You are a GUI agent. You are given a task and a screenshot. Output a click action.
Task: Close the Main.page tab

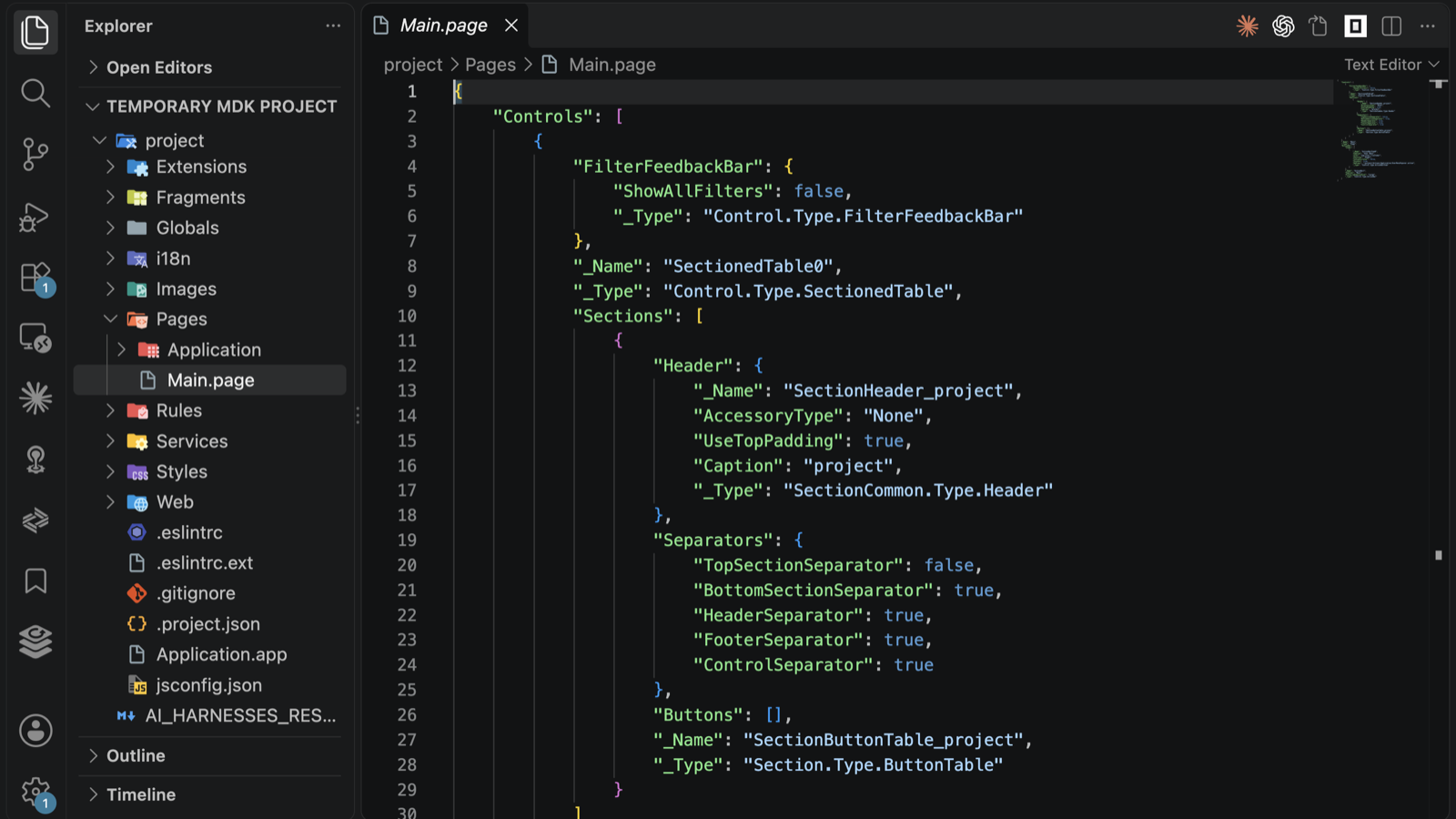coord(511,25)
